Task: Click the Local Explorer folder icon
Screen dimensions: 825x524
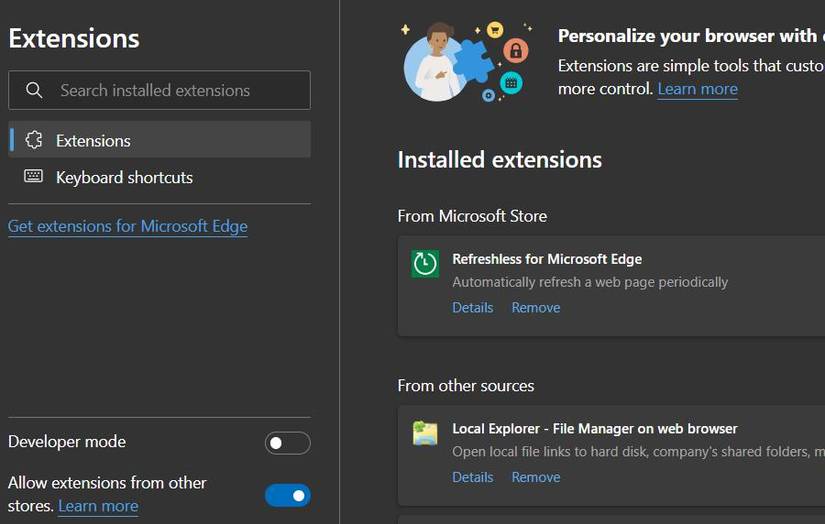Action: 425,433
